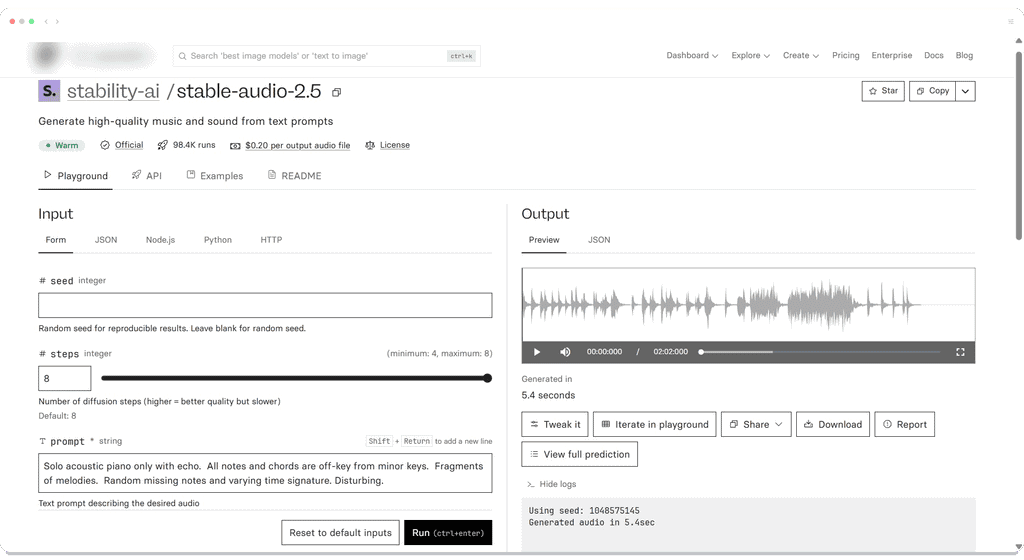Switch output view to JSON tab
Viewport: 1024px width, 560px height.
[599, 240]
